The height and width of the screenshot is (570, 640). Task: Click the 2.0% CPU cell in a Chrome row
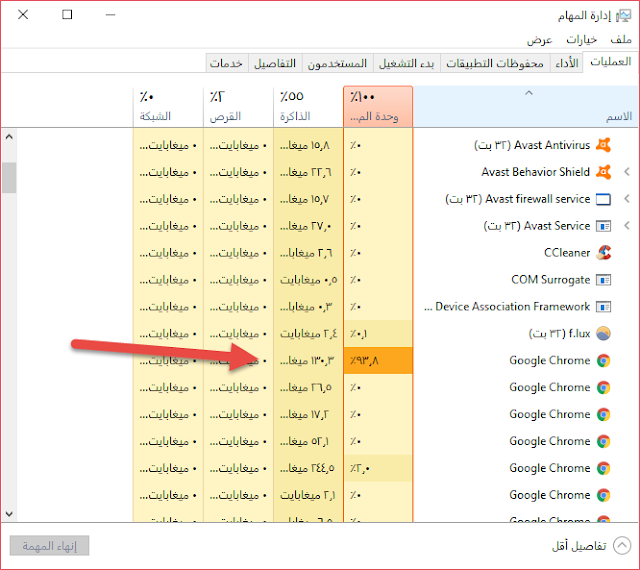(x=378, y=468)
